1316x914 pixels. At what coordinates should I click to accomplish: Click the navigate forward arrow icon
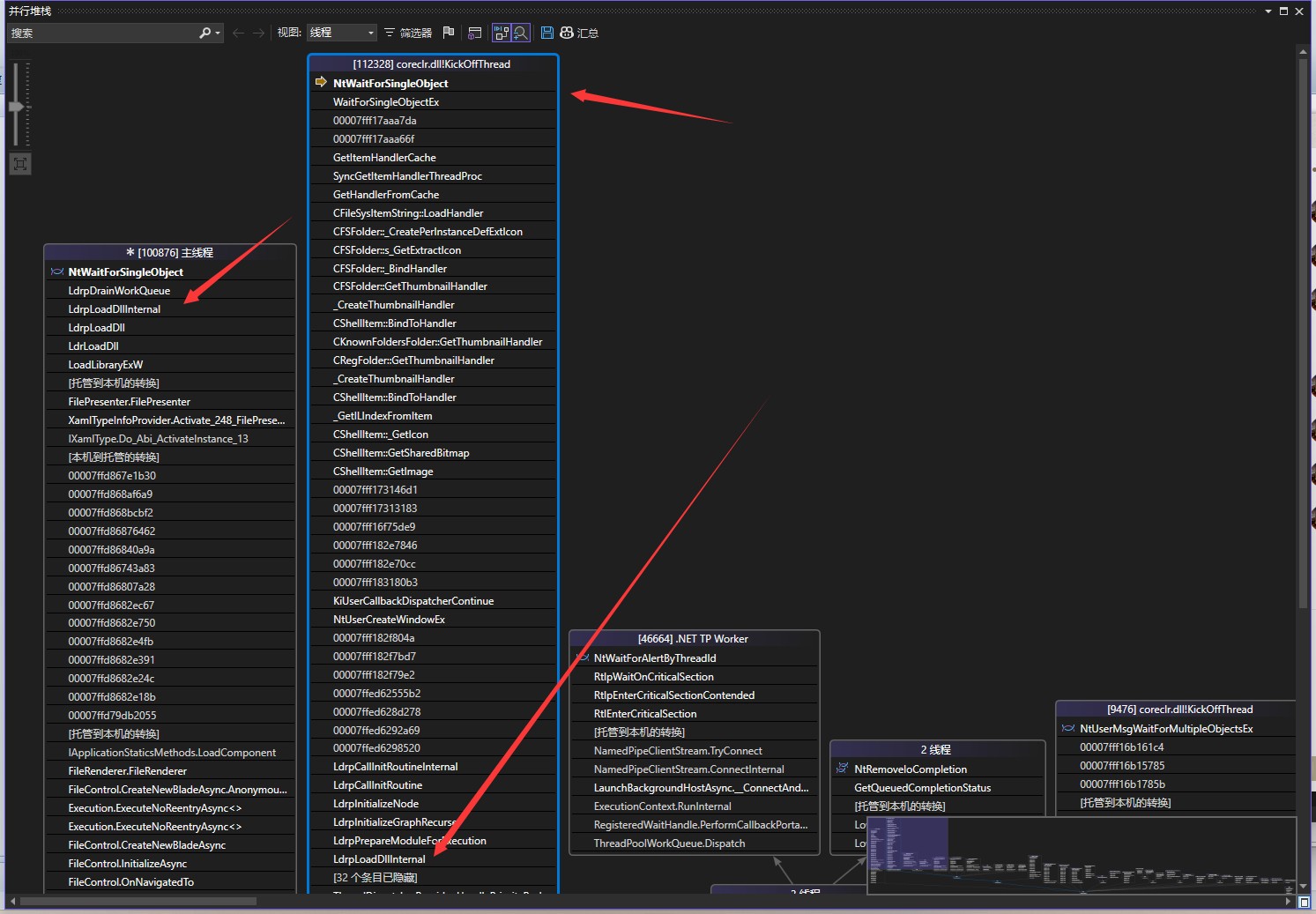click(x=258, y=33)
